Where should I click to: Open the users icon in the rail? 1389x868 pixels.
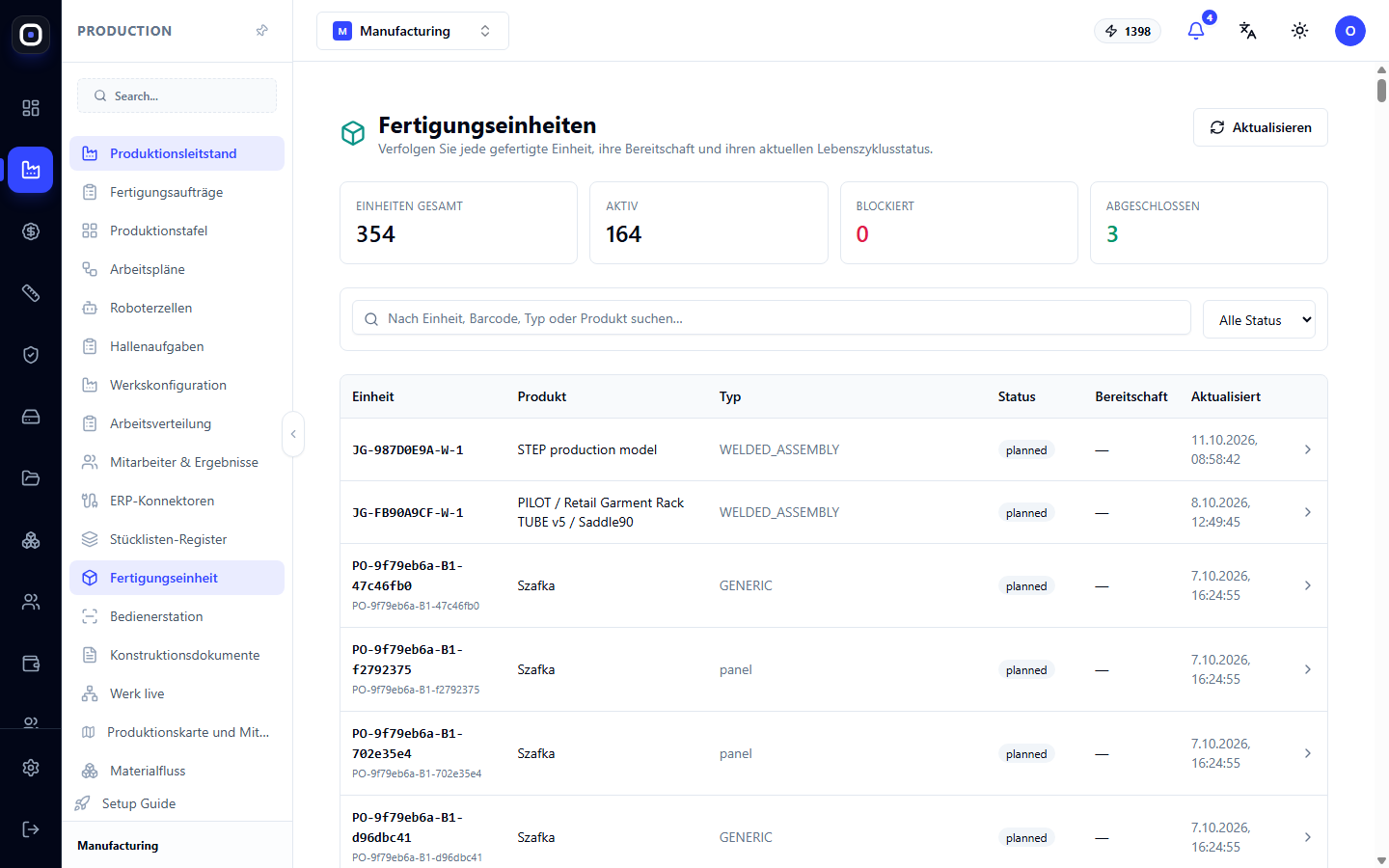coord(31,602)
